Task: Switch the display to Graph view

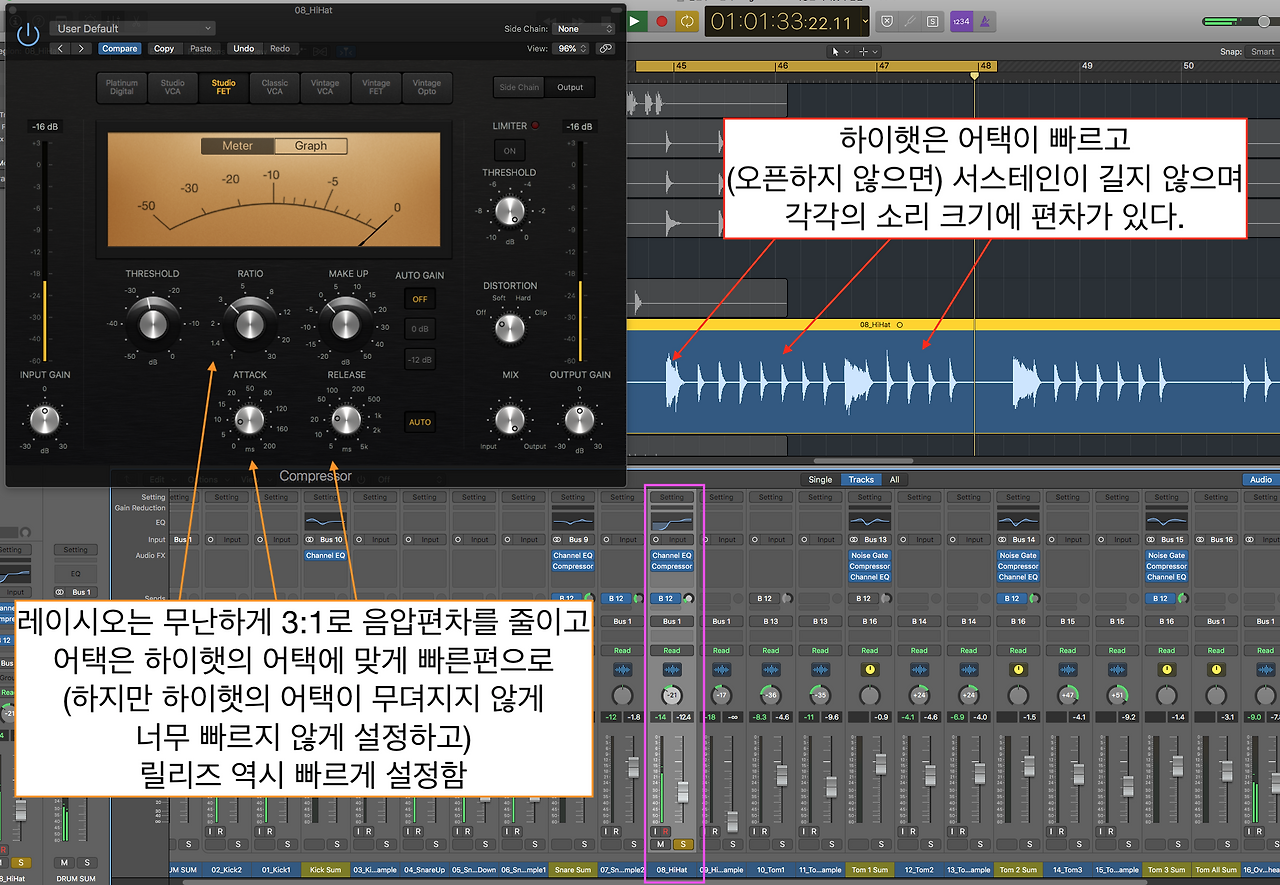Action: [x=311, y=146]
